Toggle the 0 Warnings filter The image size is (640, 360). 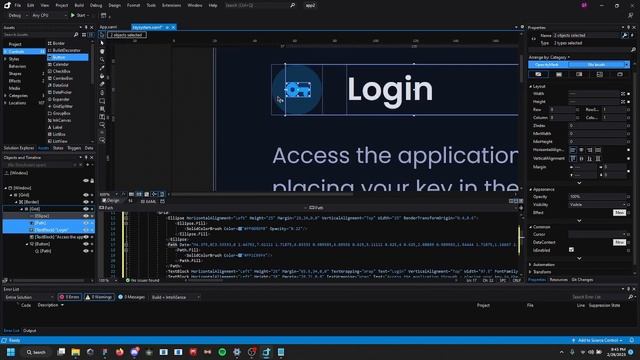pos(99,297)
